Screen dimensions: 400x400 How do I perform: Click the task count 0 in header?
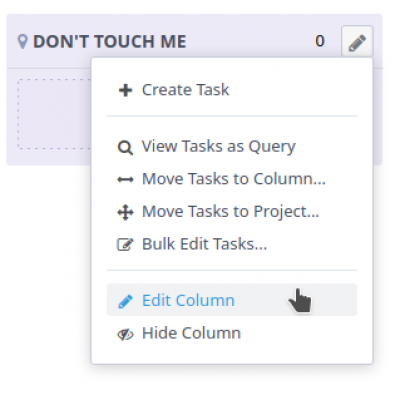(320, 41)
